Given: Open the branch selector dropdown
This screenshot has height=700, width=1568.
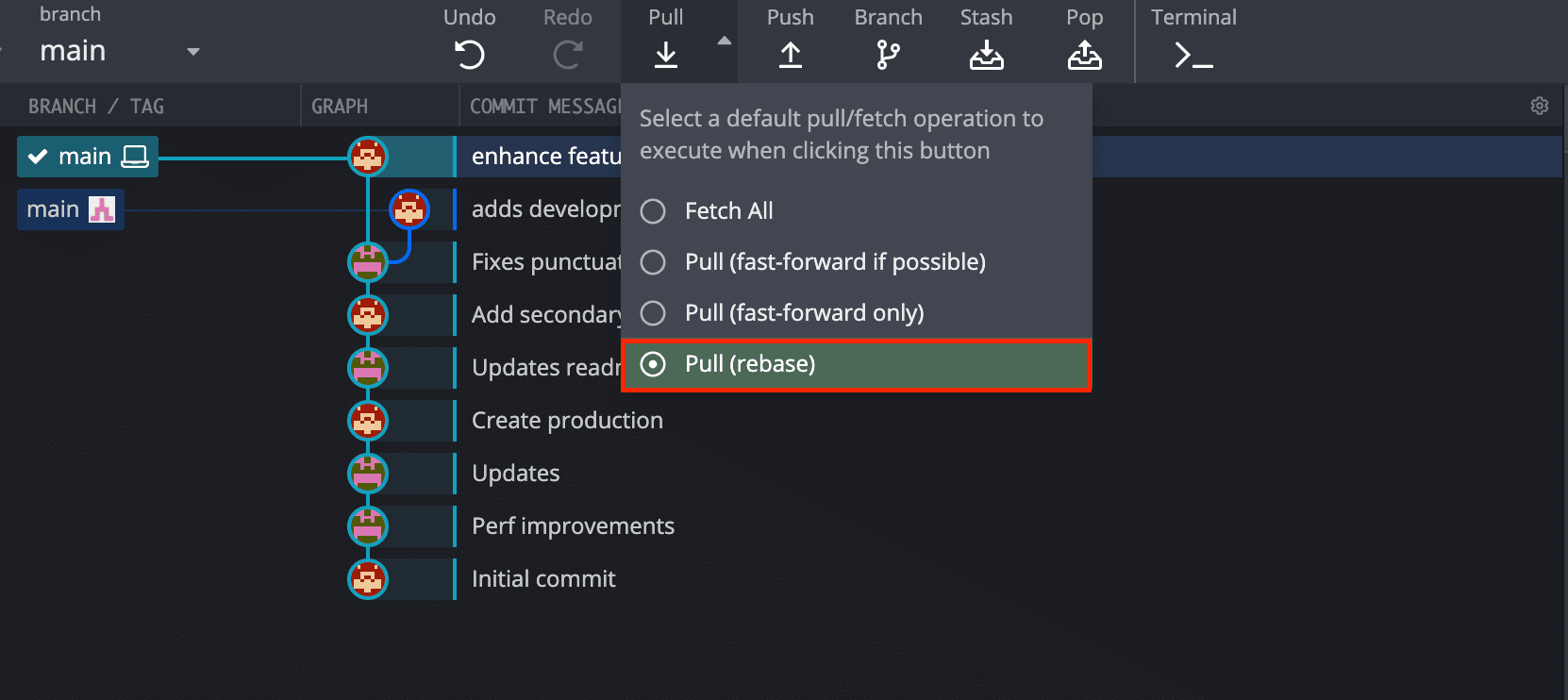Looking at the screenshot, I should point(192,52).
